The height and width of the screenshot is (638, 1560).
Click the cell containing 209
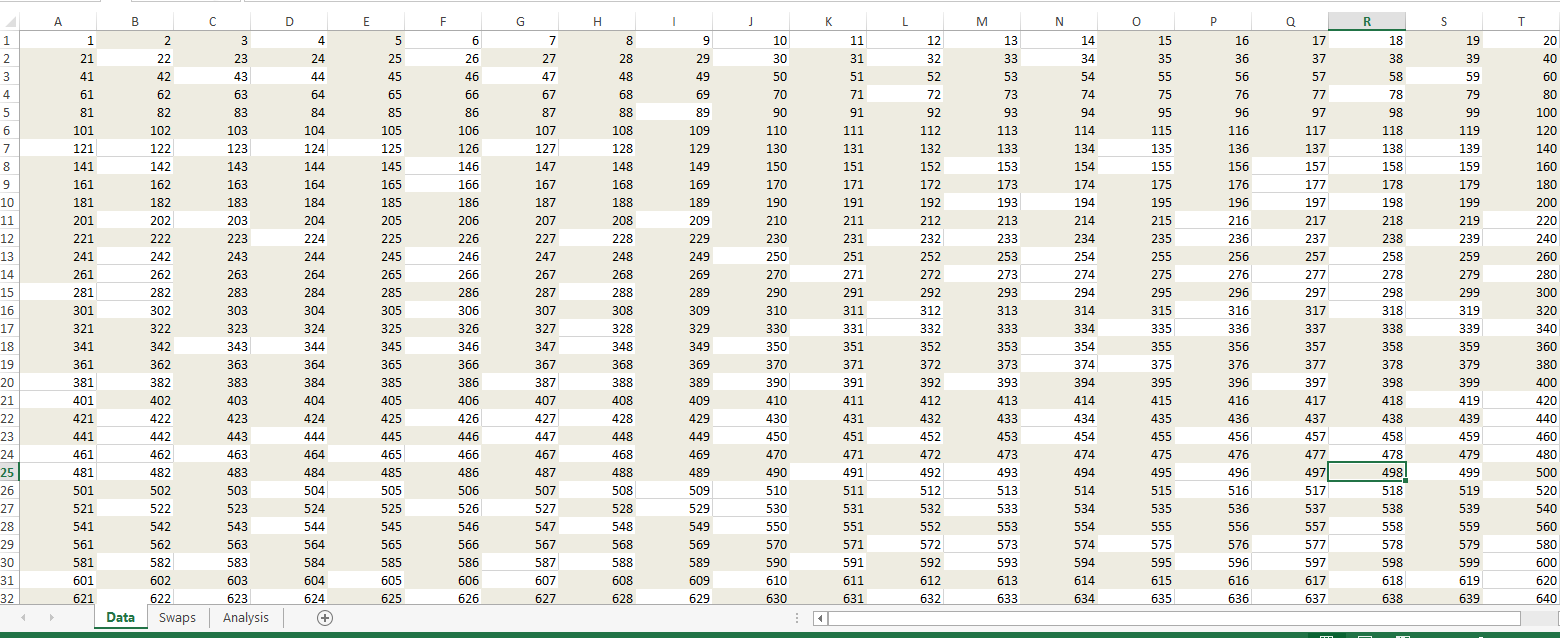point(674,220)
